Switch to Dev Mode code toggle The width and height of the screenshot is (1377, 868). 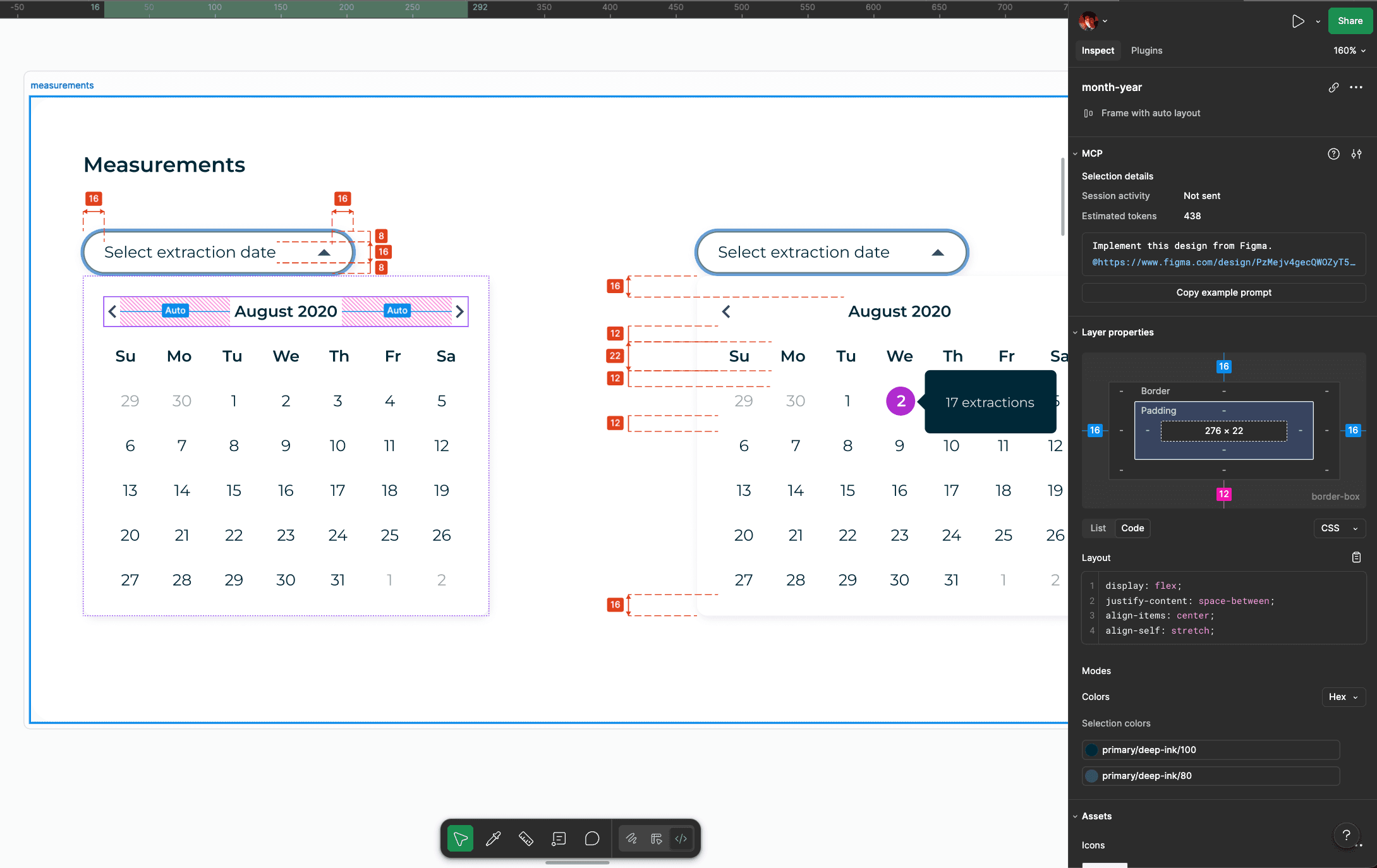point(681,839)
